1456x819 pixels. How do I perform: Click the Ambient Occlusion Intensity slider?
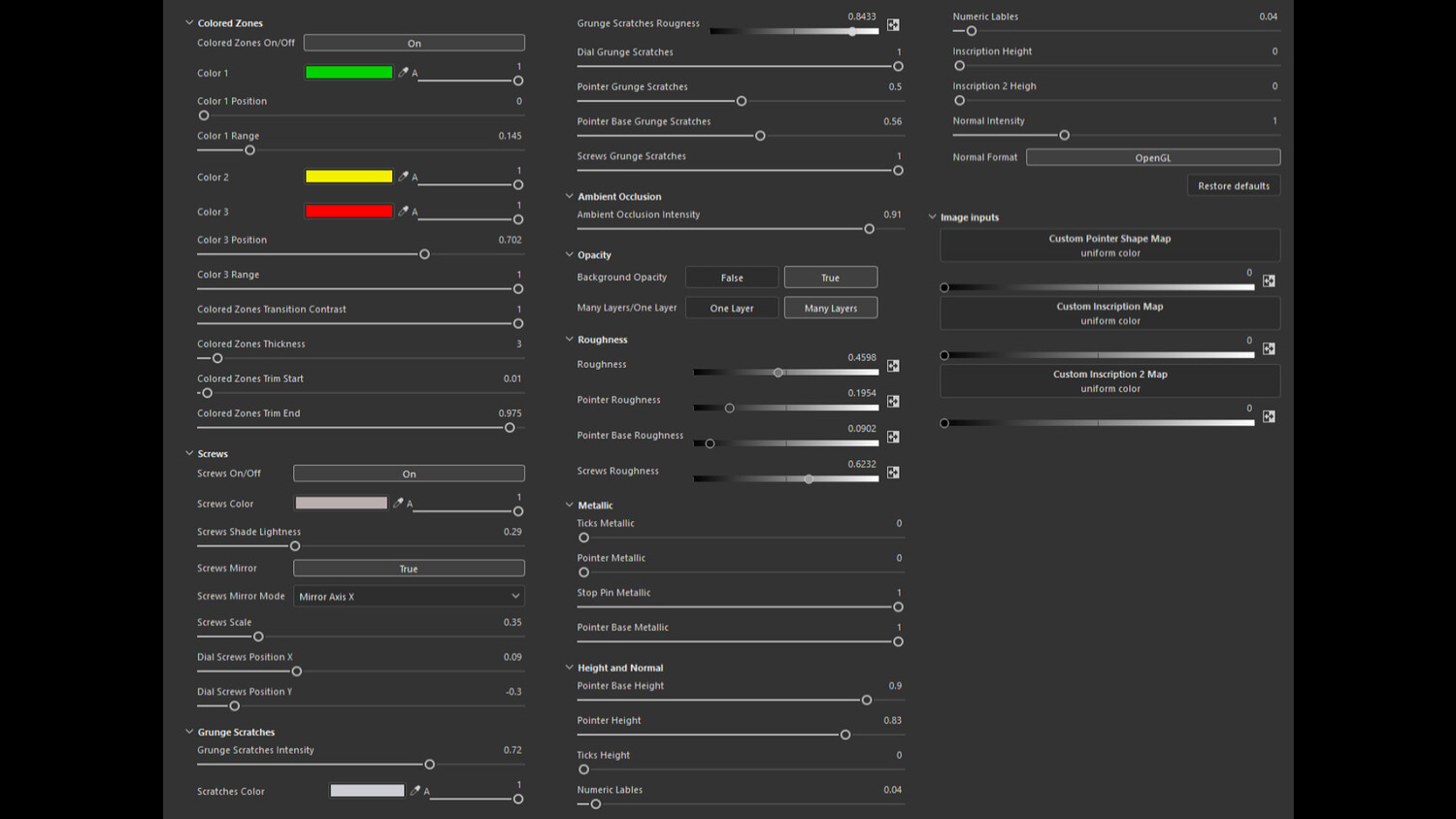tap(741, 229)
